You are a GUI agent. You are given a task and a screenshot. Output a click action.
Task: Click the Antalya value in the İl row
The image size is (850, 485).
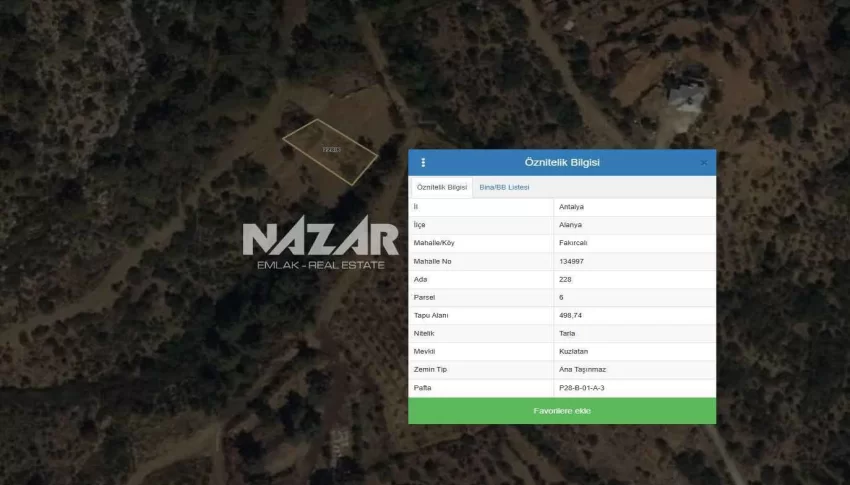point(571,207)
